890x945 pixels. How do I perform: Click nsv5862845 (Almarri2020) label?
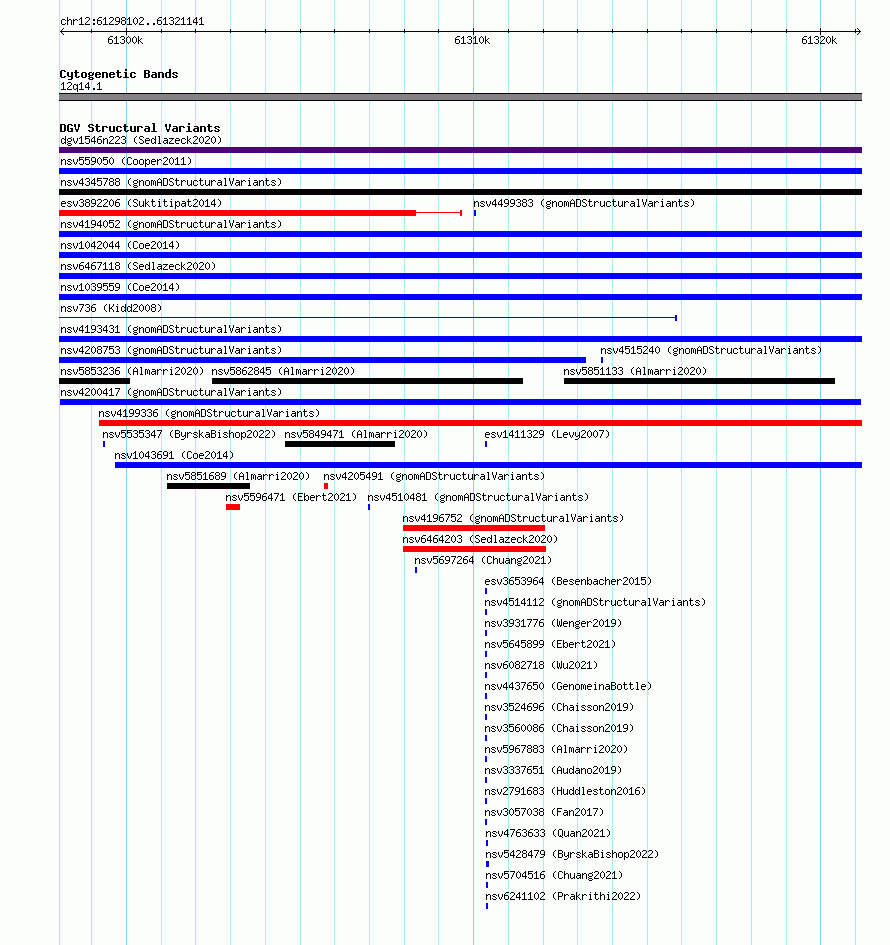[x=283, y=372]
